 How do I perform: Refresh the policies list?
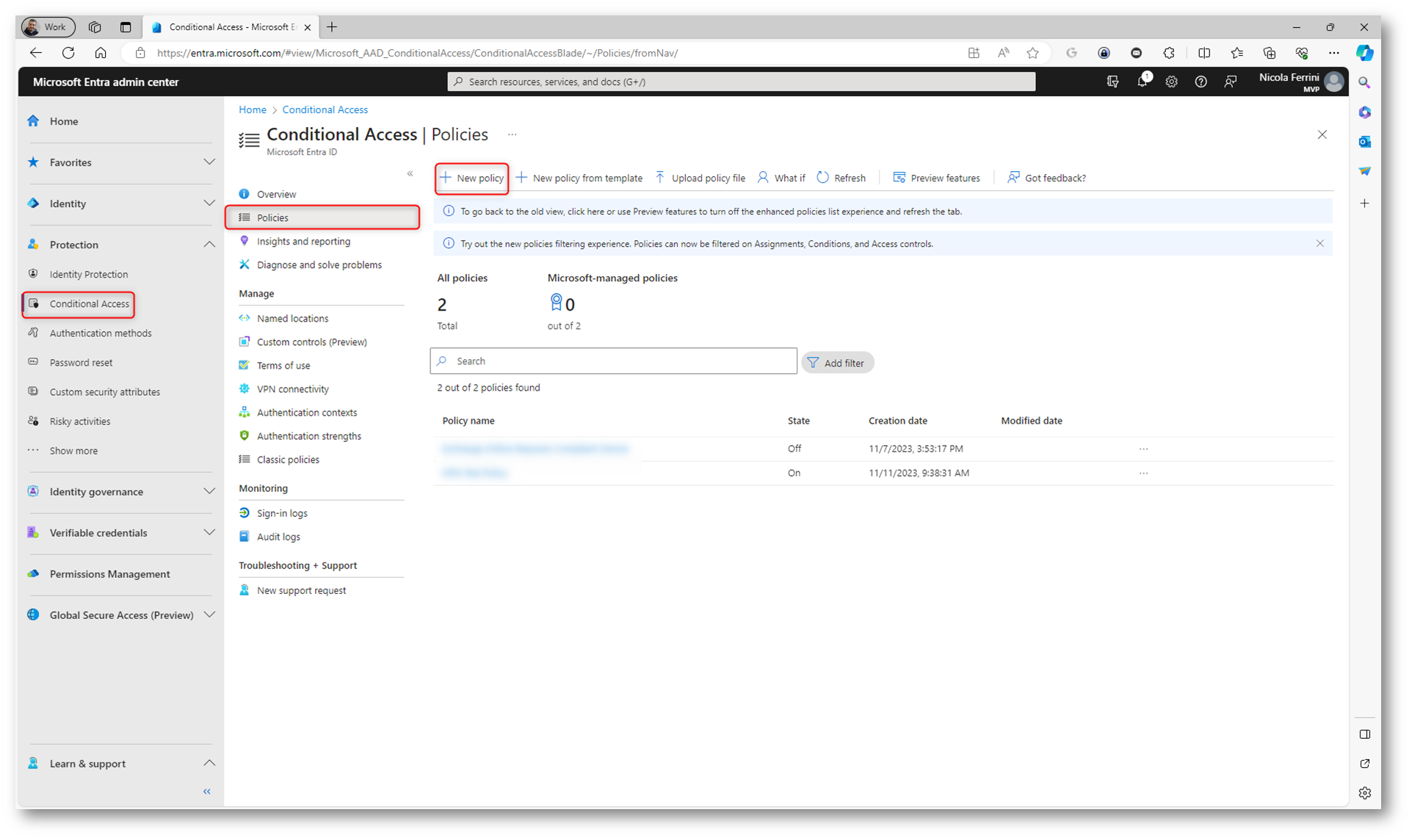coord(841,178)
